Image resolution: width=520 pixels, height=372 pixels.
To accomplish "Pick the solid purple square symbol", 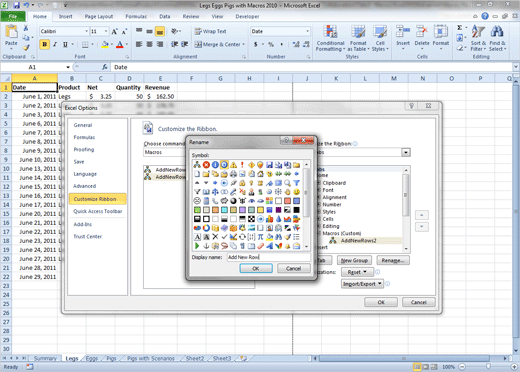I will click(278, 210).
